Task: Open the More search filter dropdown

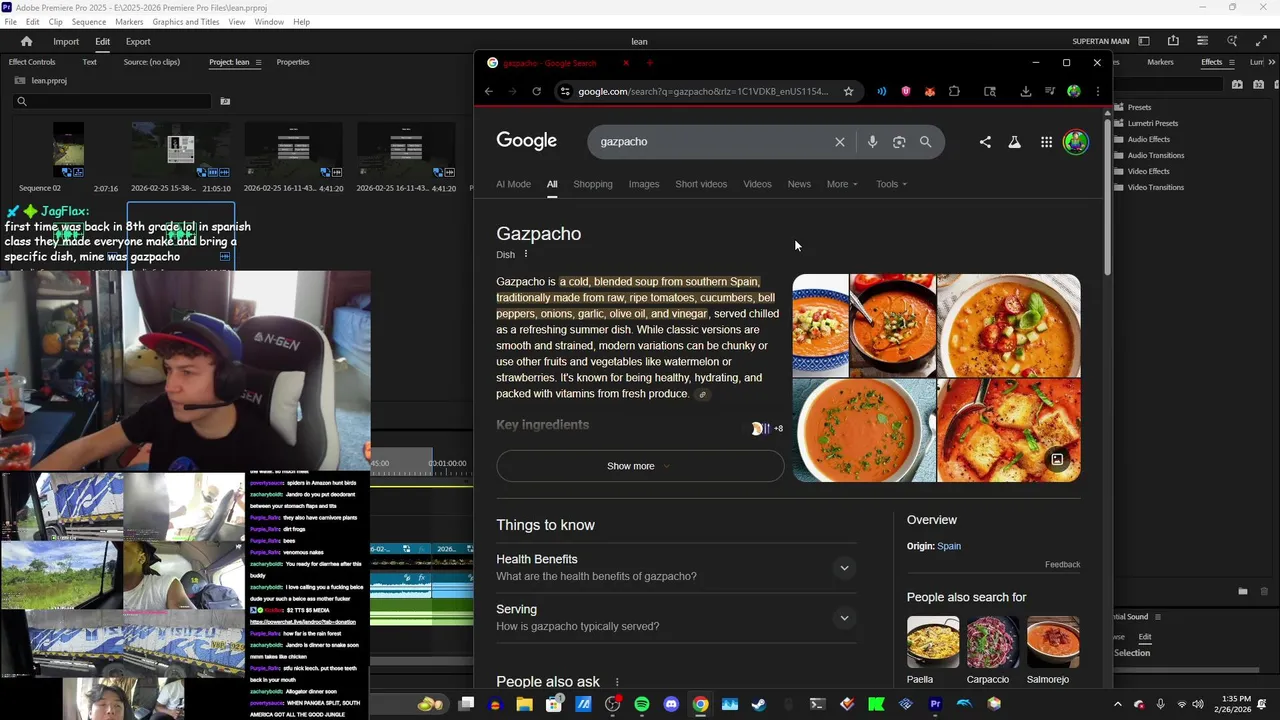Action: coord(842,184)
